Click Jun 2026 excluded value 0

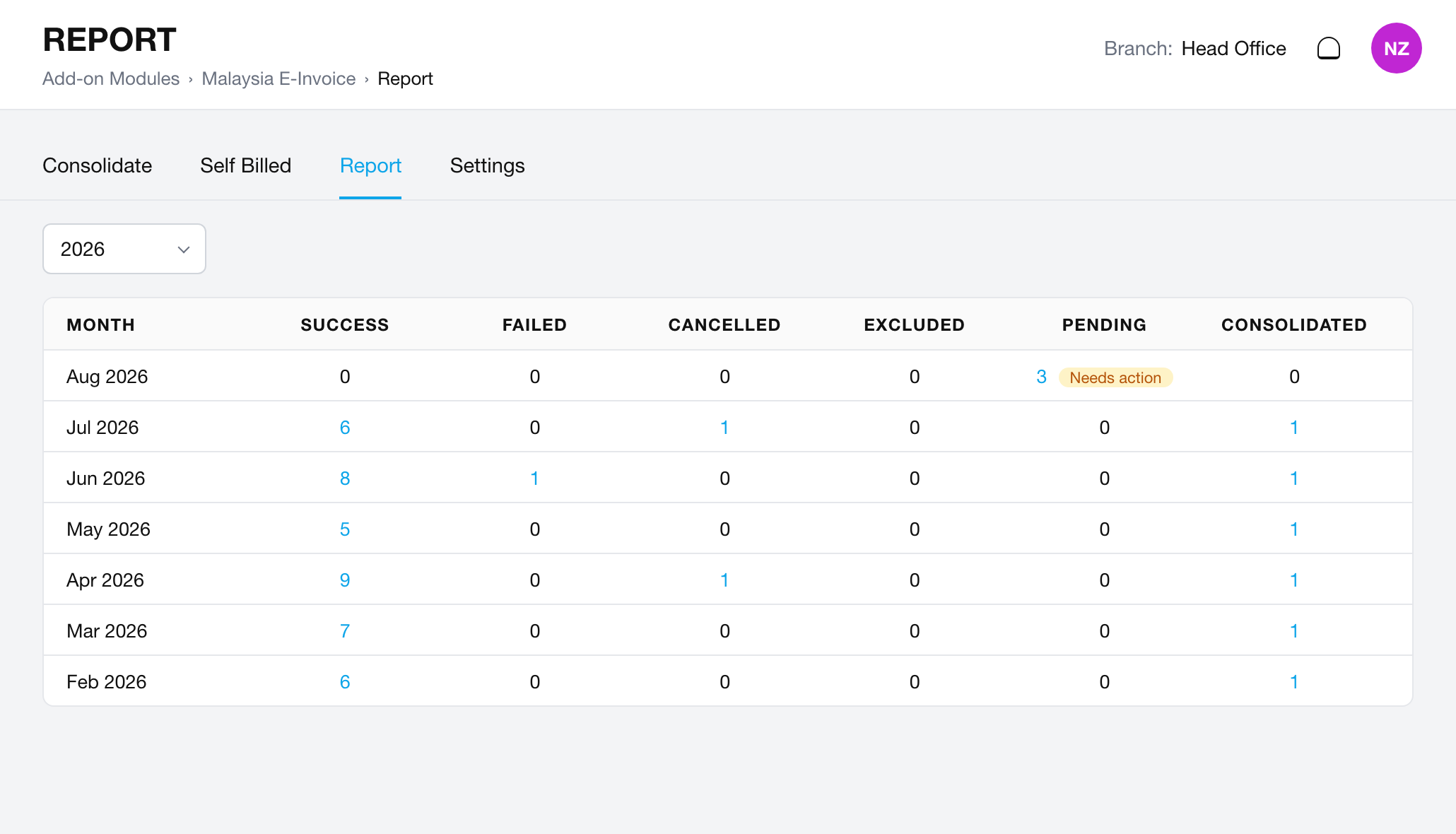915,478
